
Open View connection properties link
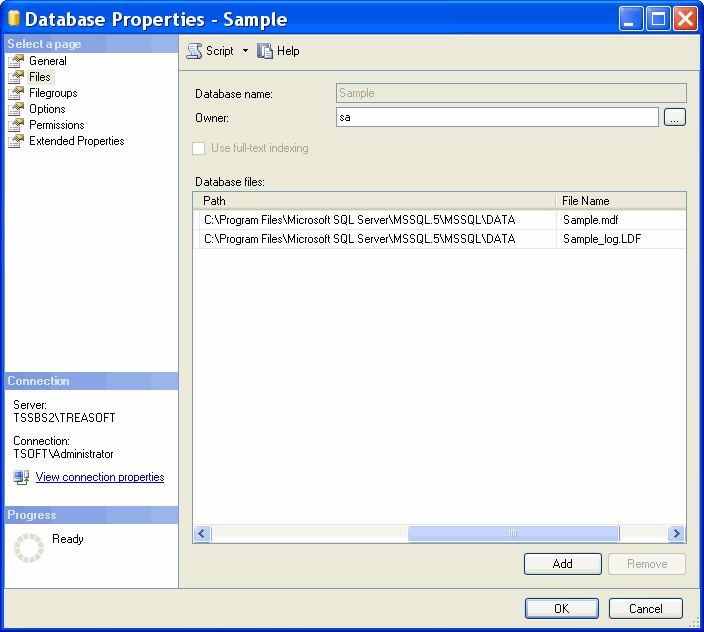point(100,478)
